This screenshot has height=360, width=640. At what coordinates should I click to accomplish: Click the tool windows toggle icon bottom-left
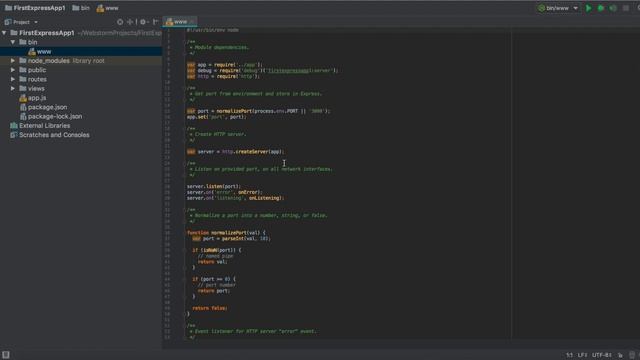pyautogui.click(x=6, y=355)
